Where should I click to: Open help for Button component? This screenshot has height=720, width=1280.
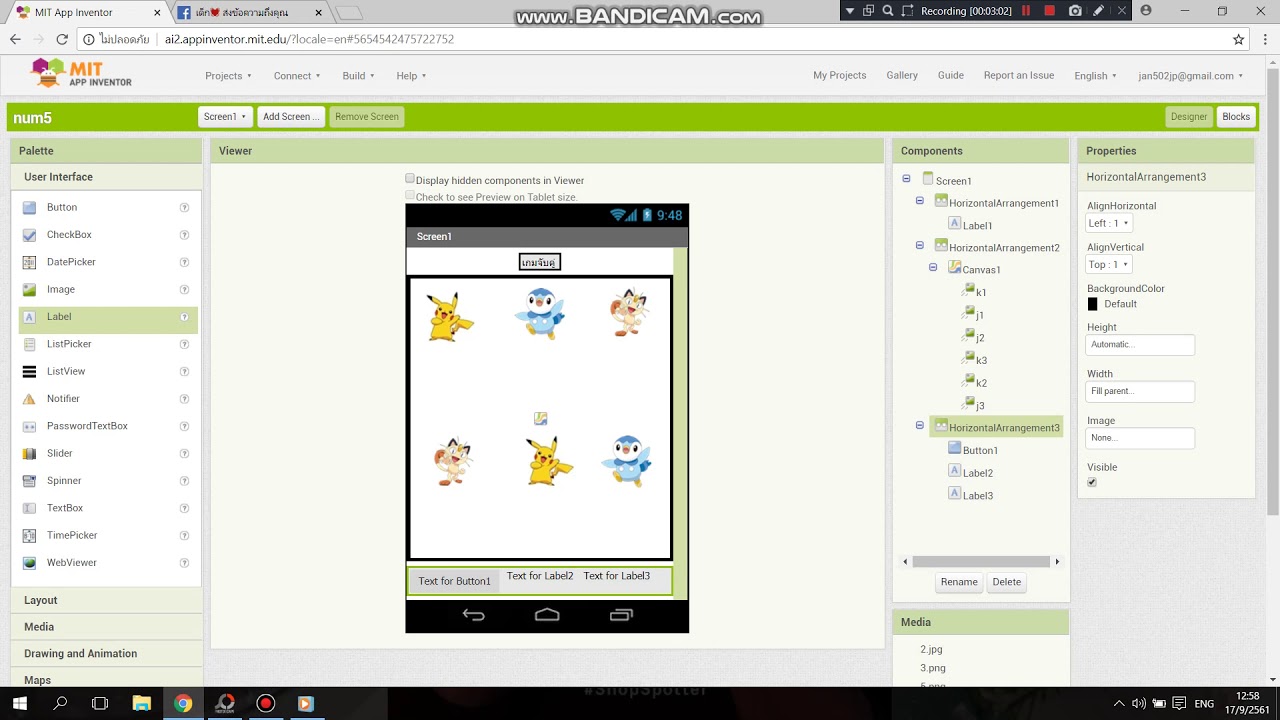pos(184,207)
